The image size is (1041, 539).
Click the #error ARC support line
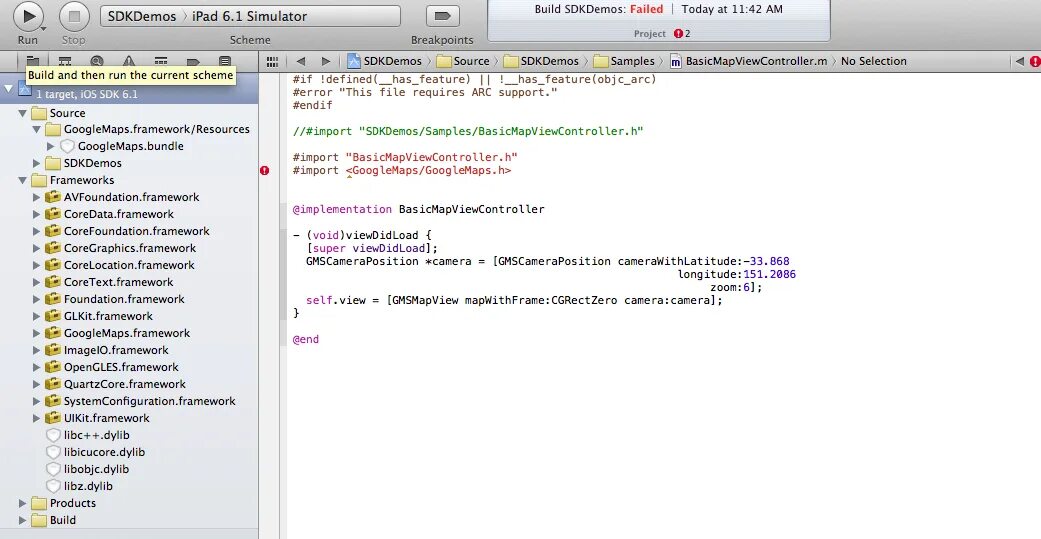click(x=425, y=92)
